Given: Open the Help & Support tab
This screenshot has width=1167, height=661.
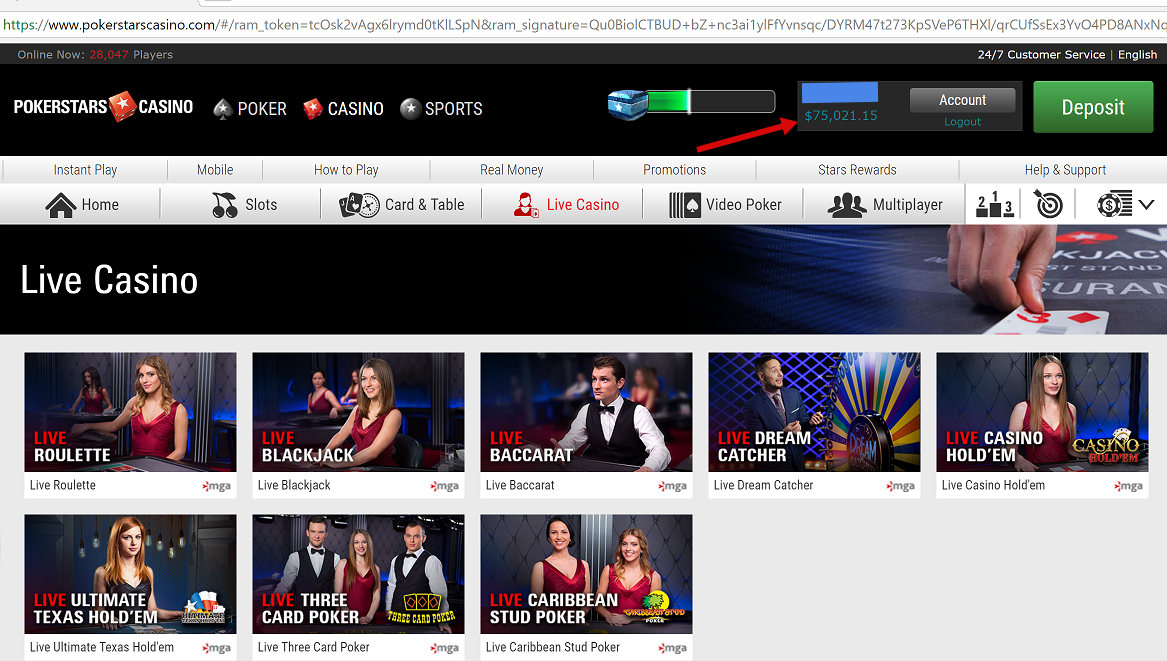Looking at the screenshot, I should [1065, 170].
